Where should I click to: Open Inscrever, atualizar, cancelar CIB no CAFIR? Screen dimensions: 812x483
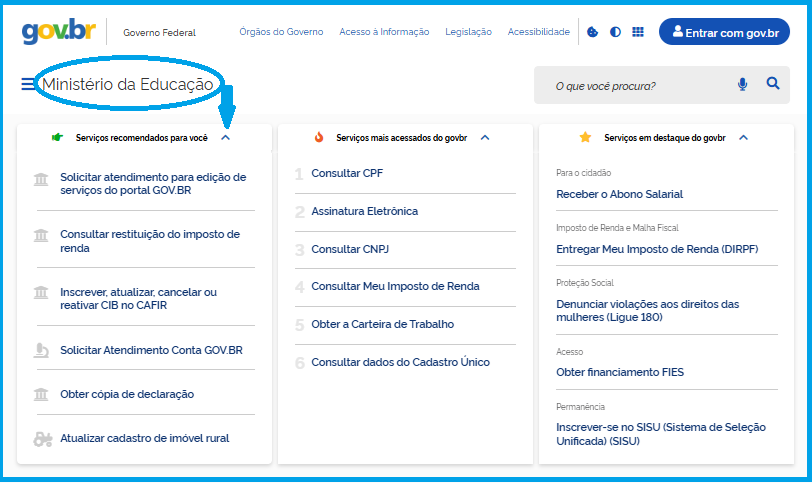pos(139,299)
